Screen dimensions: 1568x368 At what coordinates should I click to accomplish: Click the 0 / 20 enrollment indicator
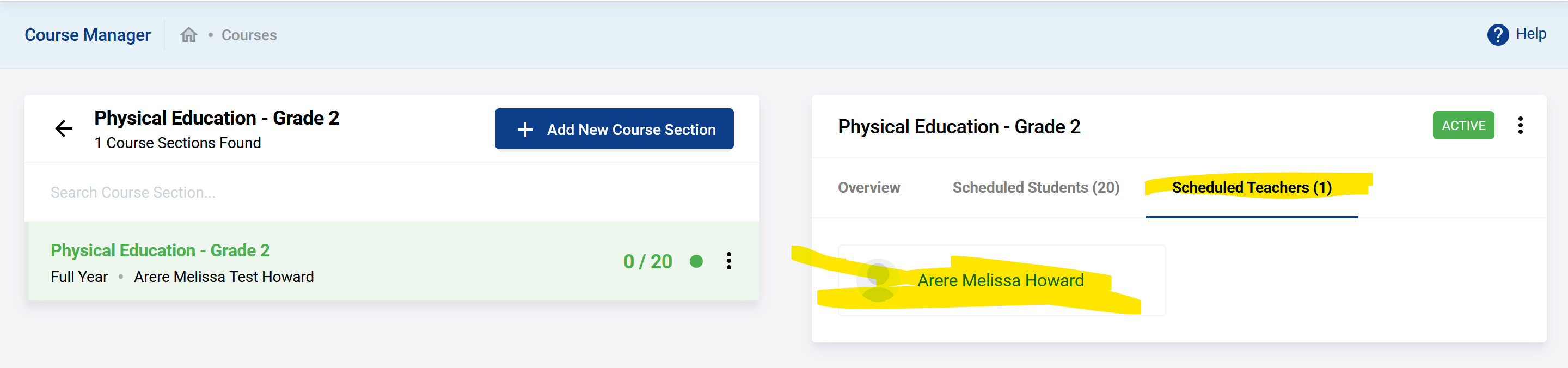click(648, 261)
